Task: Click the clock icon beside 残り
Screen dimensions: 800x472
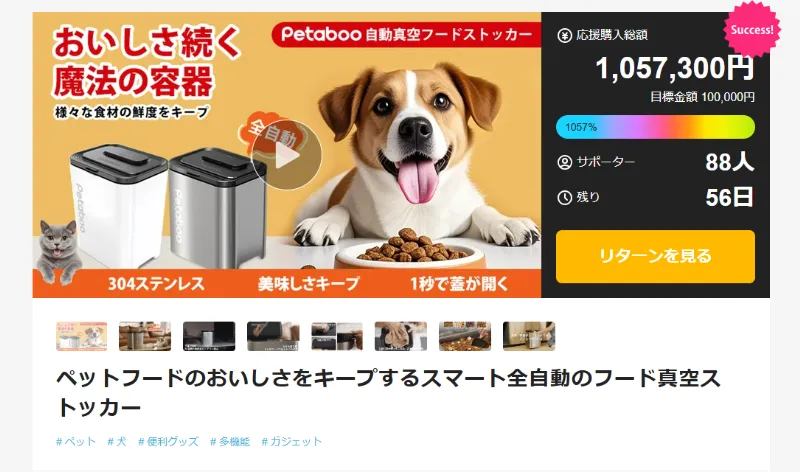Action: coord(564,197)
